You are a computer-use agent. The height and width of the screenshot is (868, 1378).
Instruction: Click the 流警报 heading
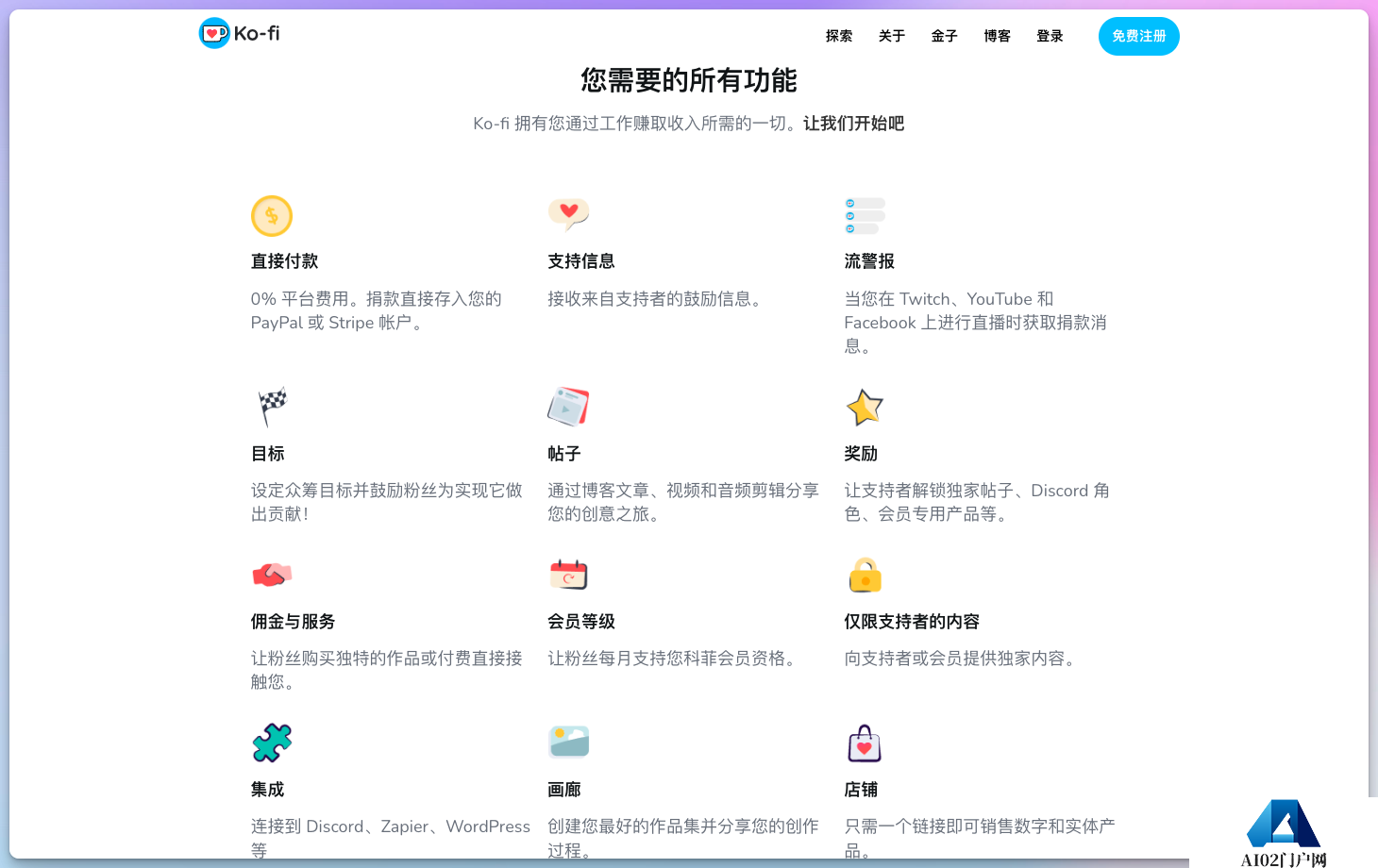click(x=869, y=261)
